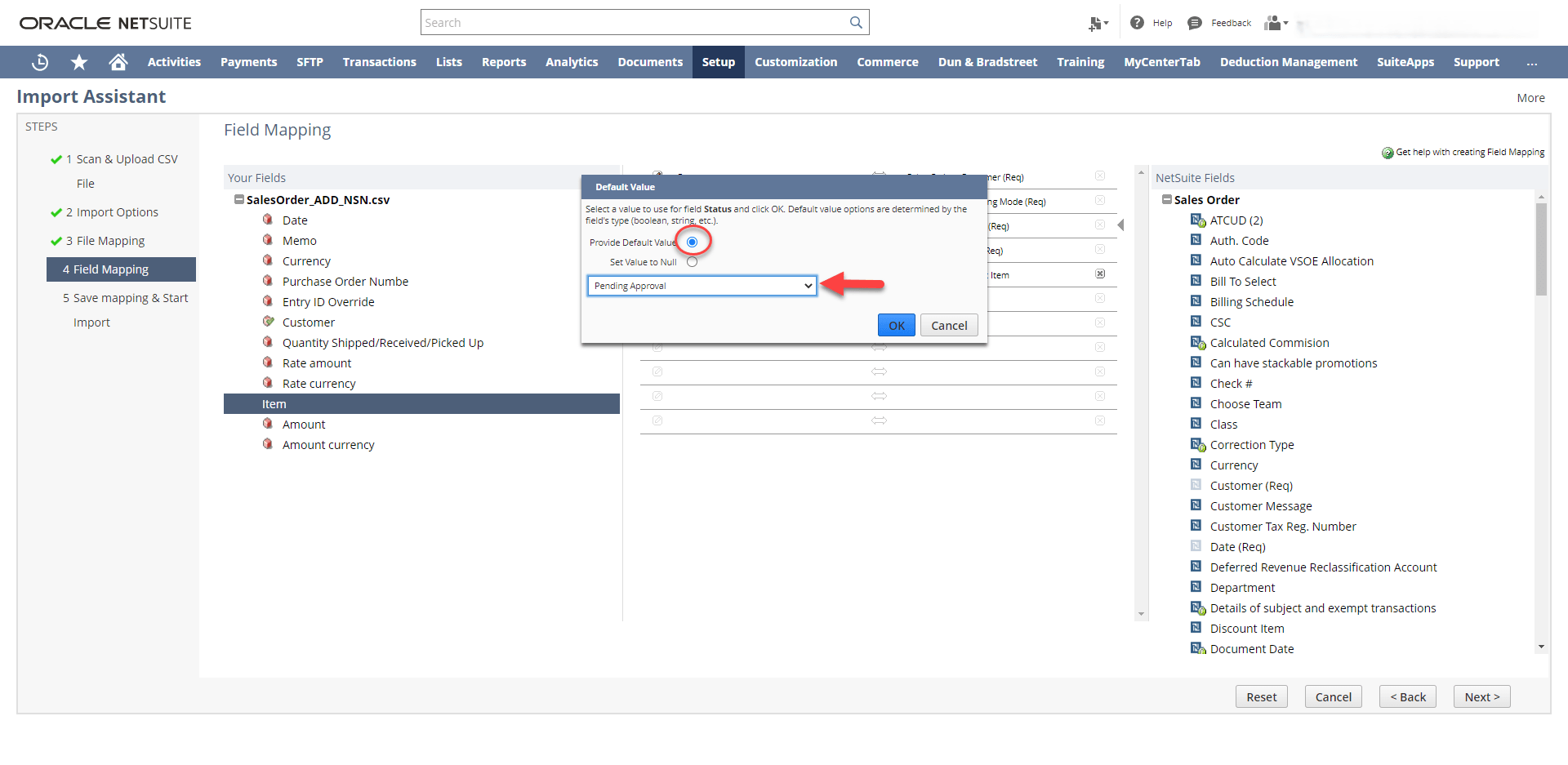This screenshot has width=1568, height=765.
Task: Click the NetSuite Fields vertical scrollbar thumb
Action: (1541, 249)
